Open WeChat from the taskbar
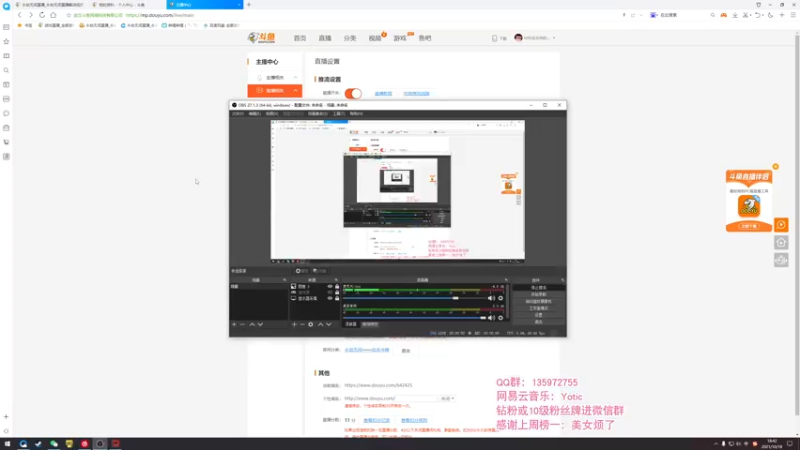This screenshot has height=450, width=800. point(54,444)
